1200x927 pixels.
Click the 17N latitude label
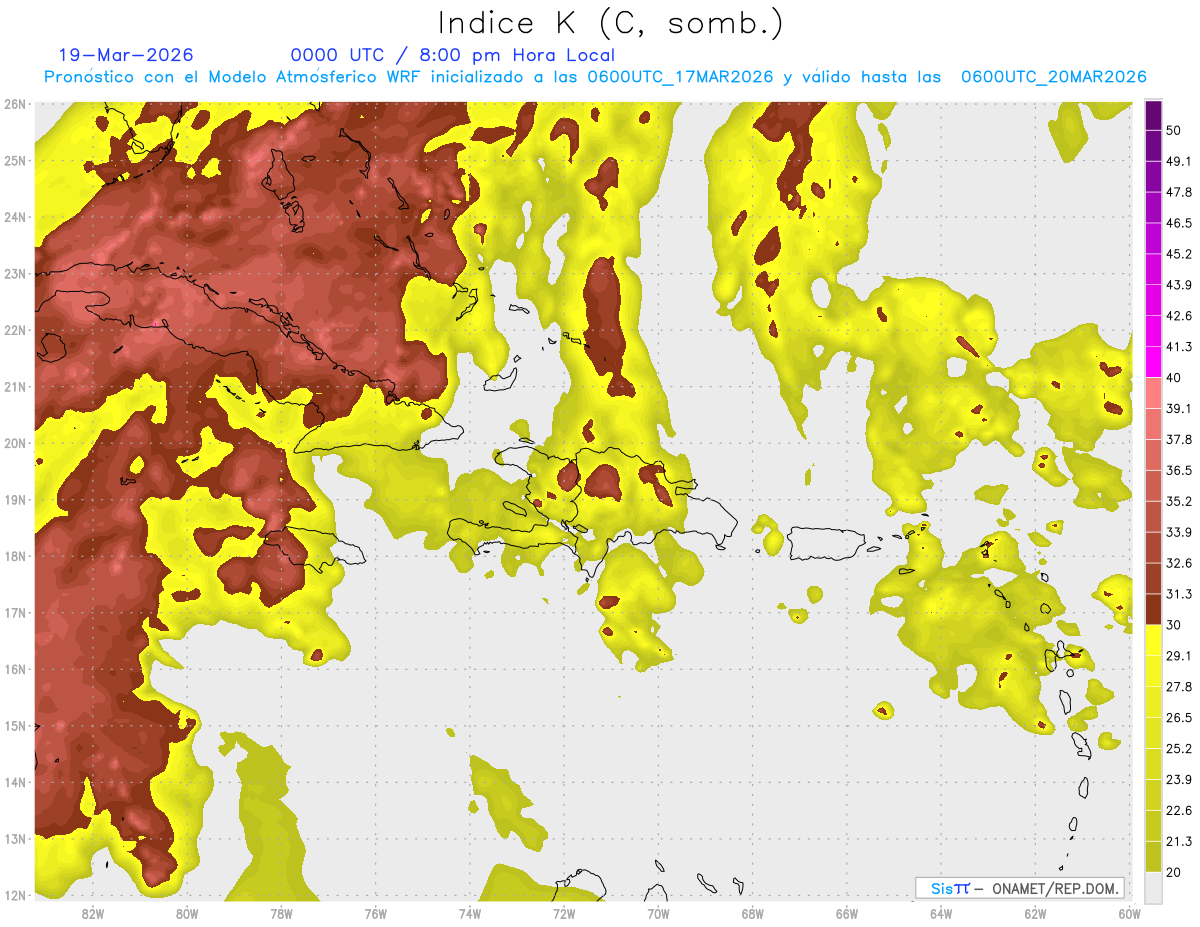[x=16, y=613]
